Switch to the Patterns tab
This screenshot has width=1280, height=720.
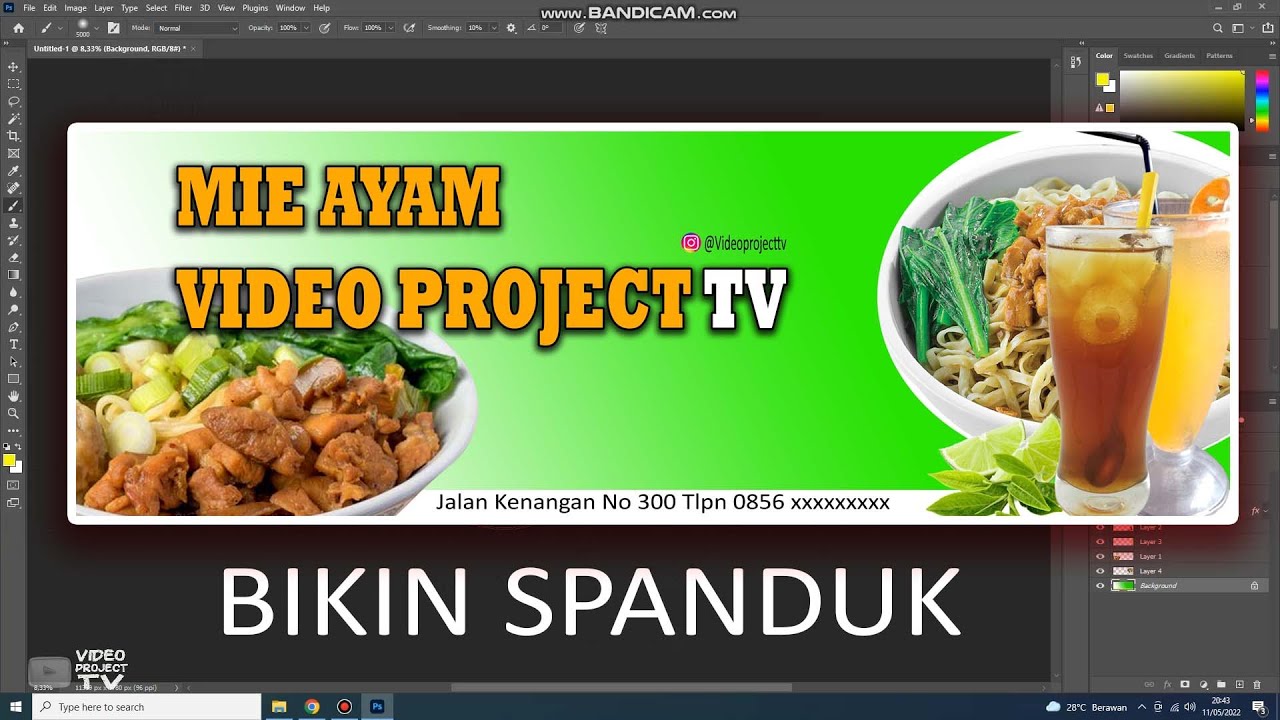[1219, 56]
